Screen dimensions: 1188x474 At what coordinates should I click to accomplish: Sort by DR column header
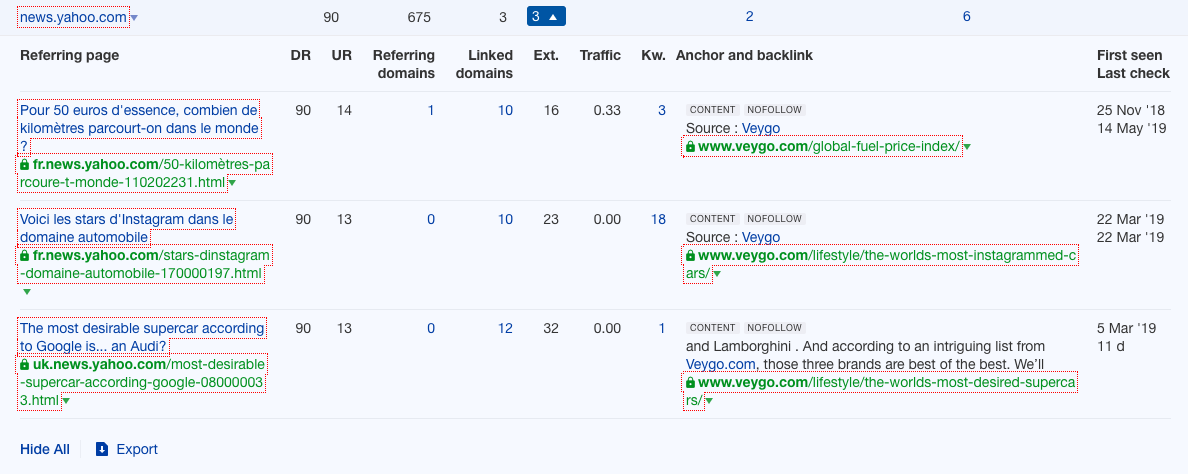(301, 55)
